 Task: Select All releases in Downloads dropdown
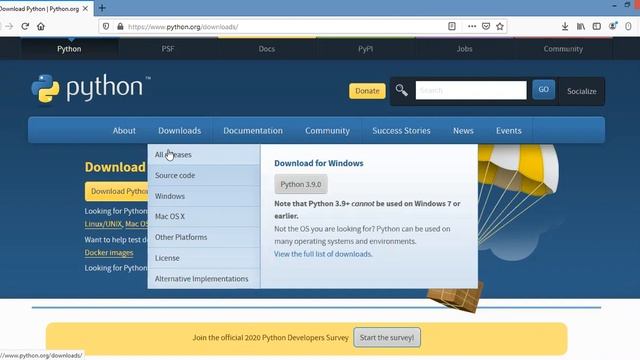(x=204, y=155)
